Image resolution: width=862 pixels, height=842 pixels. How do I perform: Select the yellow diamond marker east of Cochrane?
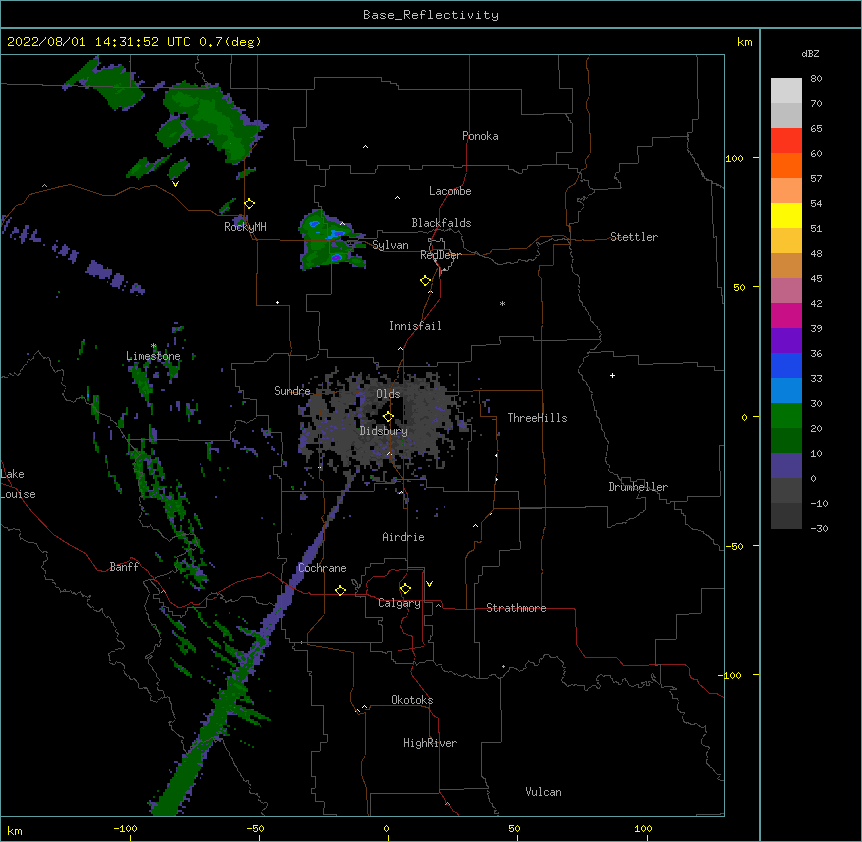[x=340, y=590]
